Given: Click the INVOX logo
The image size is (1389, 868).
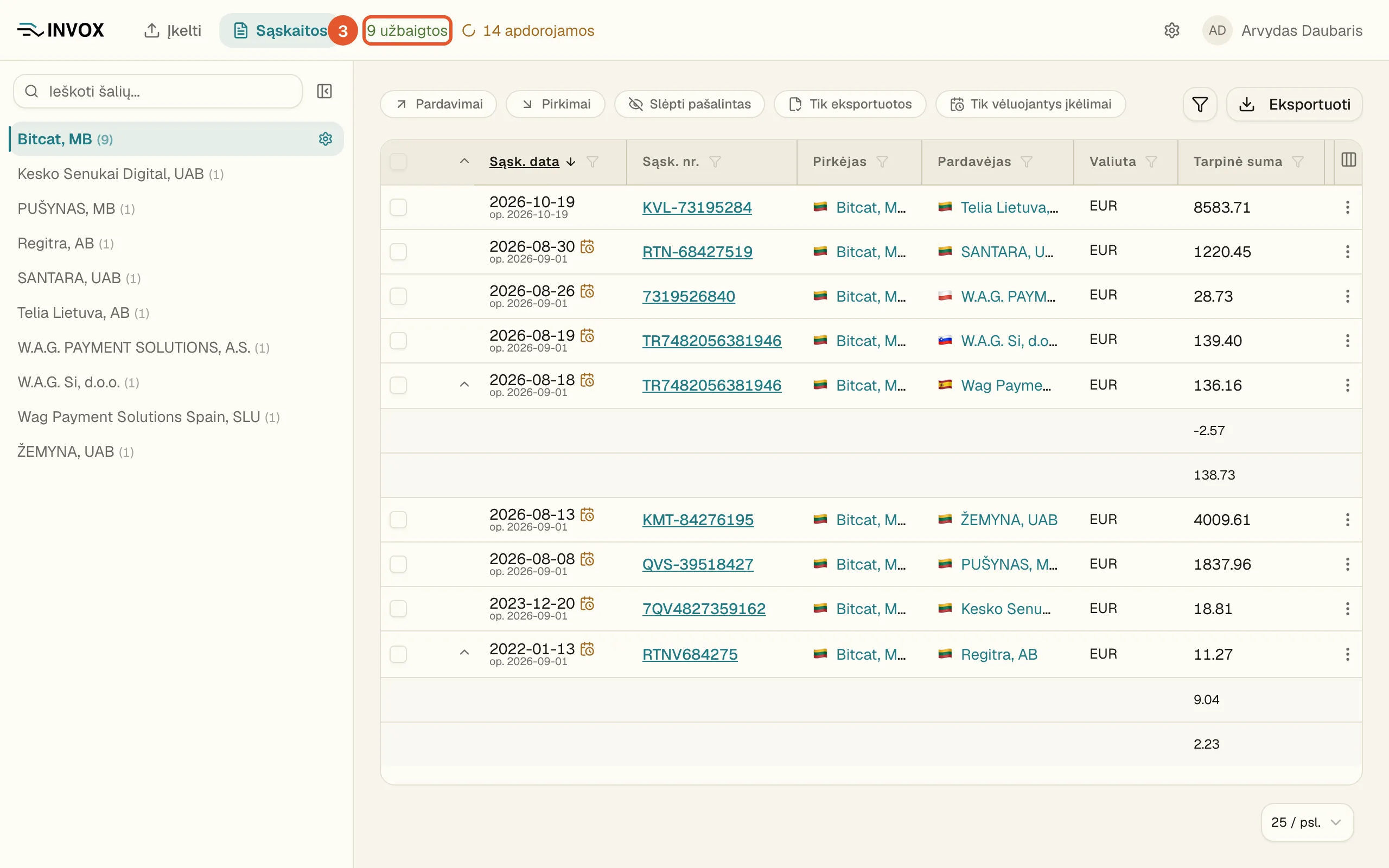Looking at the screenshot, I should [x=60, y=30].
